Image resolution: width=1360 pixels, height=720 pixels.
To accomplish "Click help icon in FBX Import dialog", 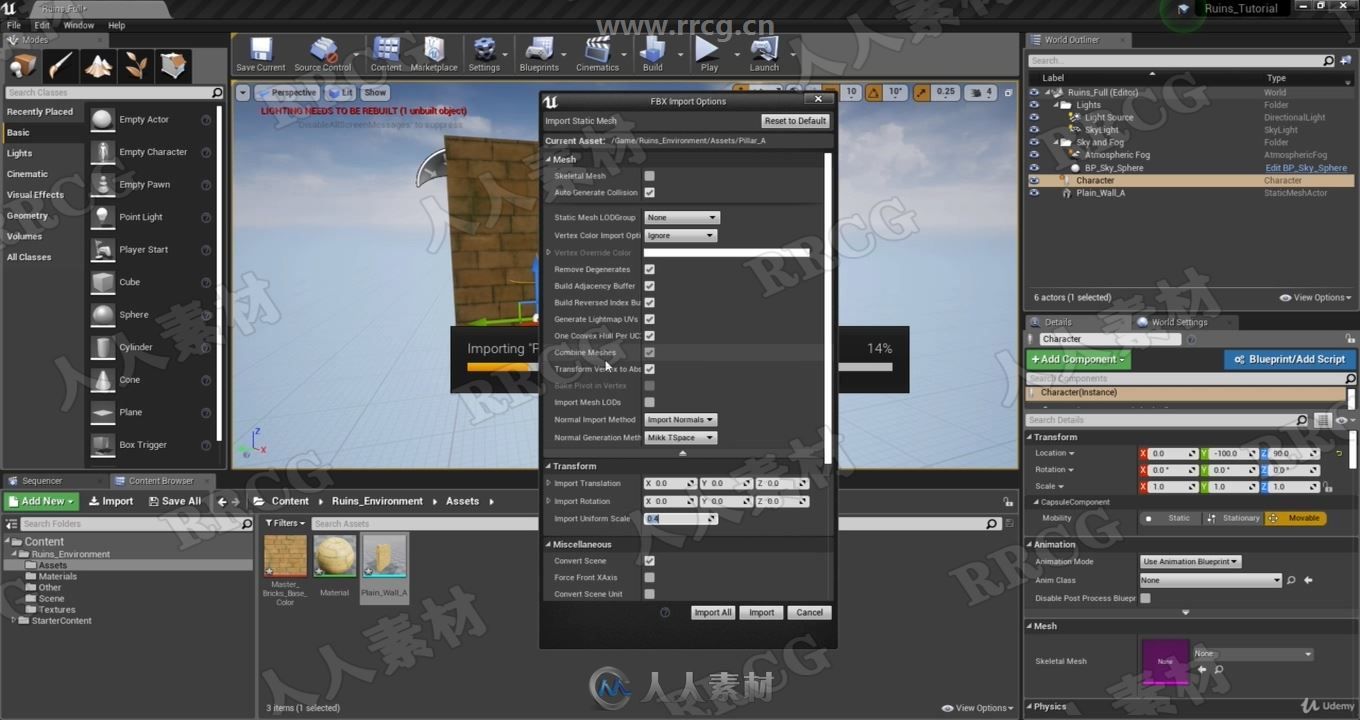I will (x=665, y=612).
